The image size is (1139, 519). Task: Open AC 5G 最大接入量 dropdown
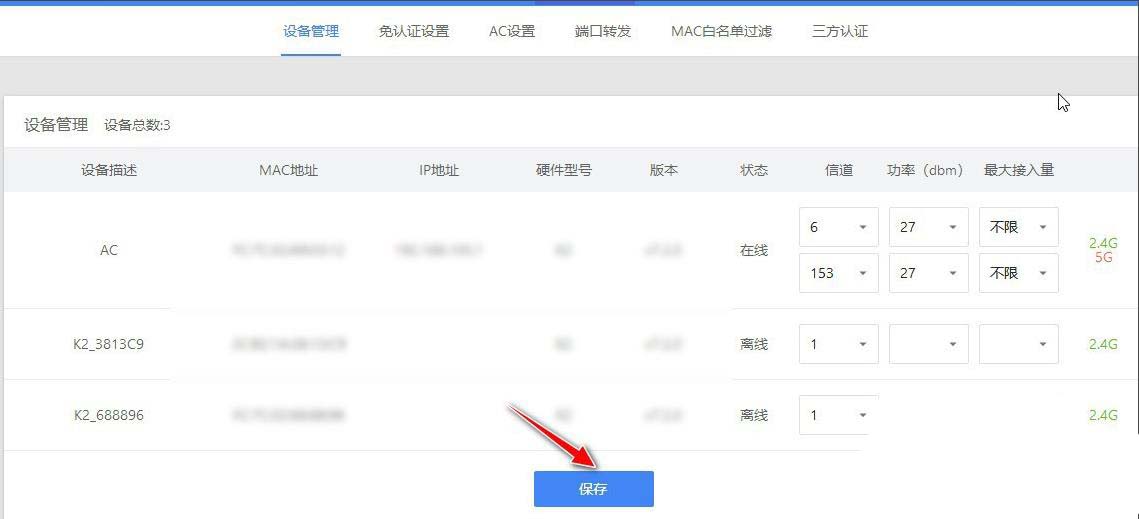coord(1018,273)
